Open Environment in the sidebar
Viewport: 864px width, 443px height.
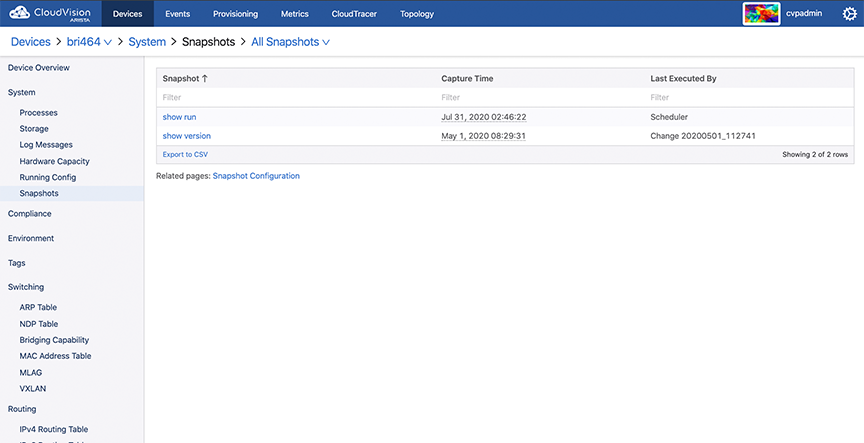(x=31, y=239)
